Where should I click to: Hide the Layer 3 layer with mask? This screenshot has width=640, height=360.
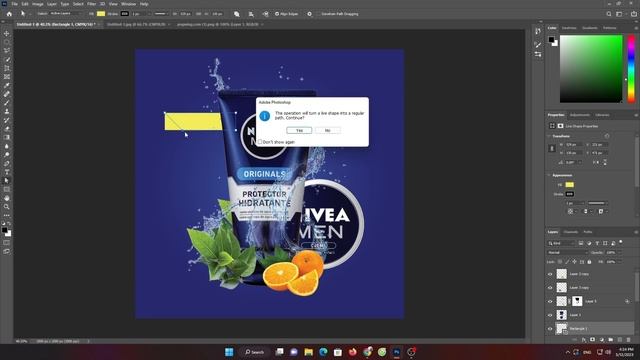click(550, 301)
